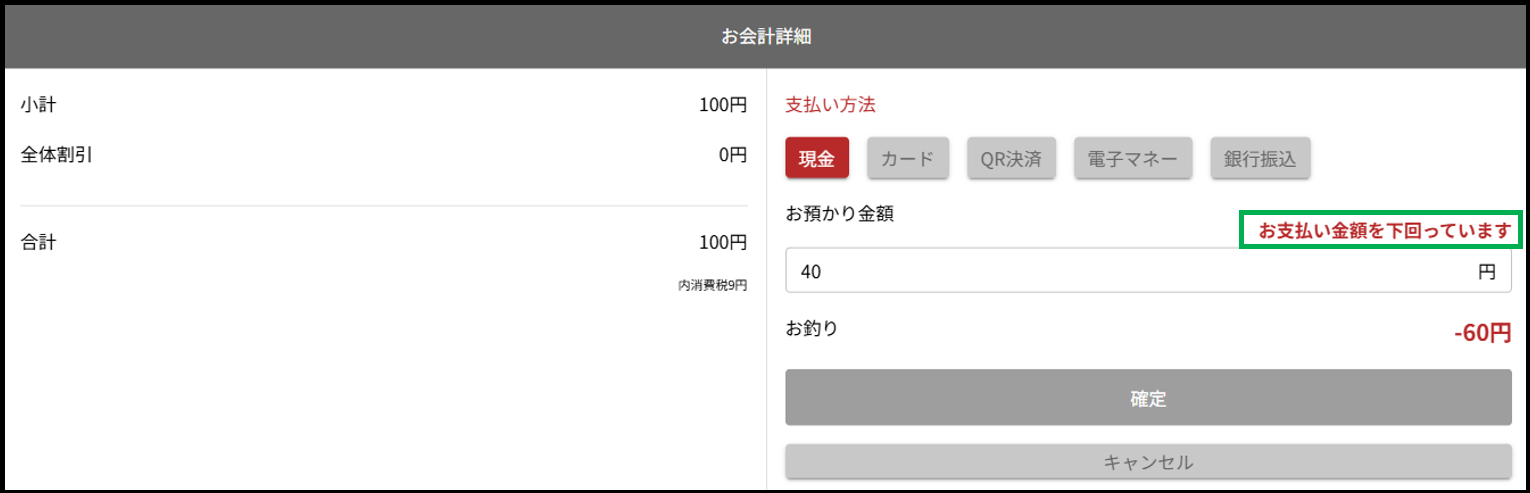Click the 円 suffix in amount field
1530x493 pixels.
(x=1487, y=271)
